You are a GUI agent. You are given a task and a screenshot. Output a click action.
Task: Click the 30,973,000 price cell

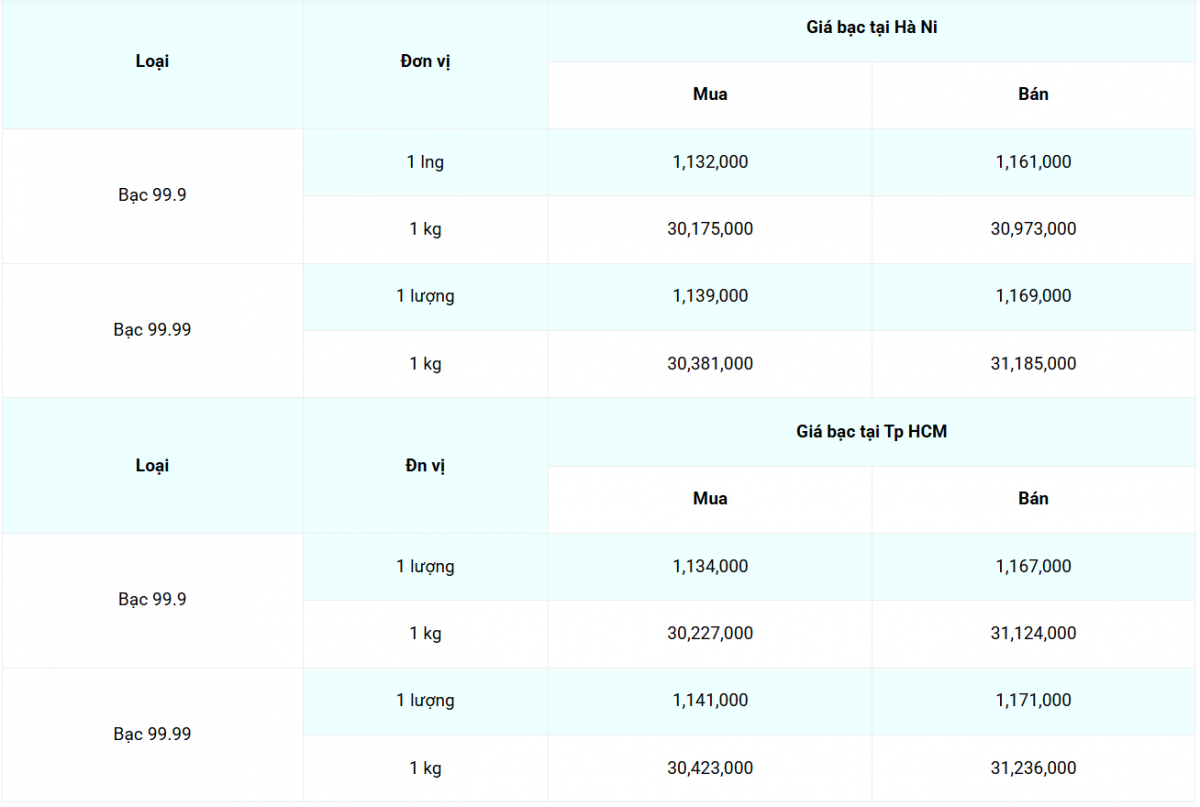point(1033,229)
